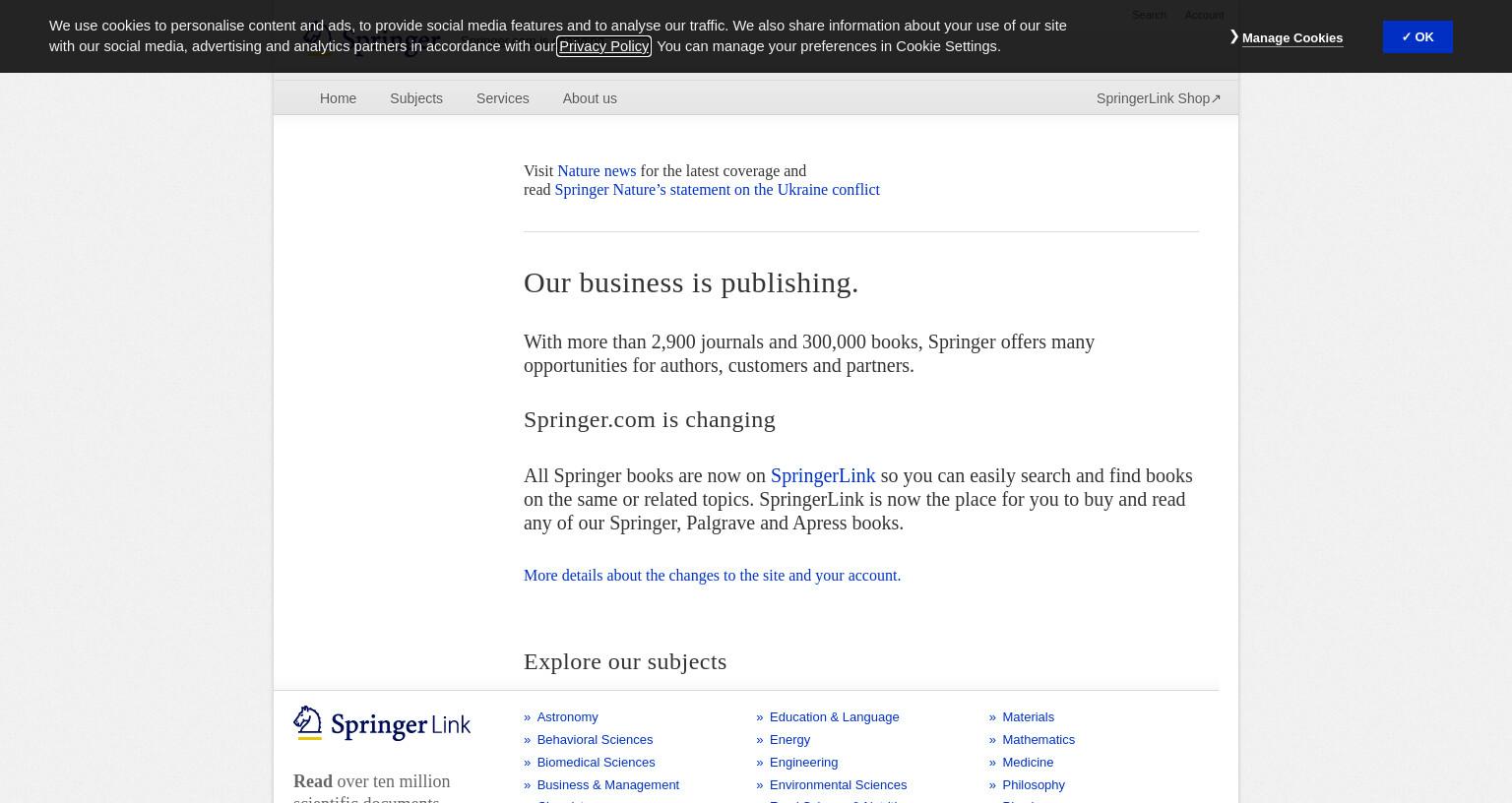The height and width of the screenshot is (803, 1512).
Task: Browse the Medicine subject
Action: pos(1028,762)
